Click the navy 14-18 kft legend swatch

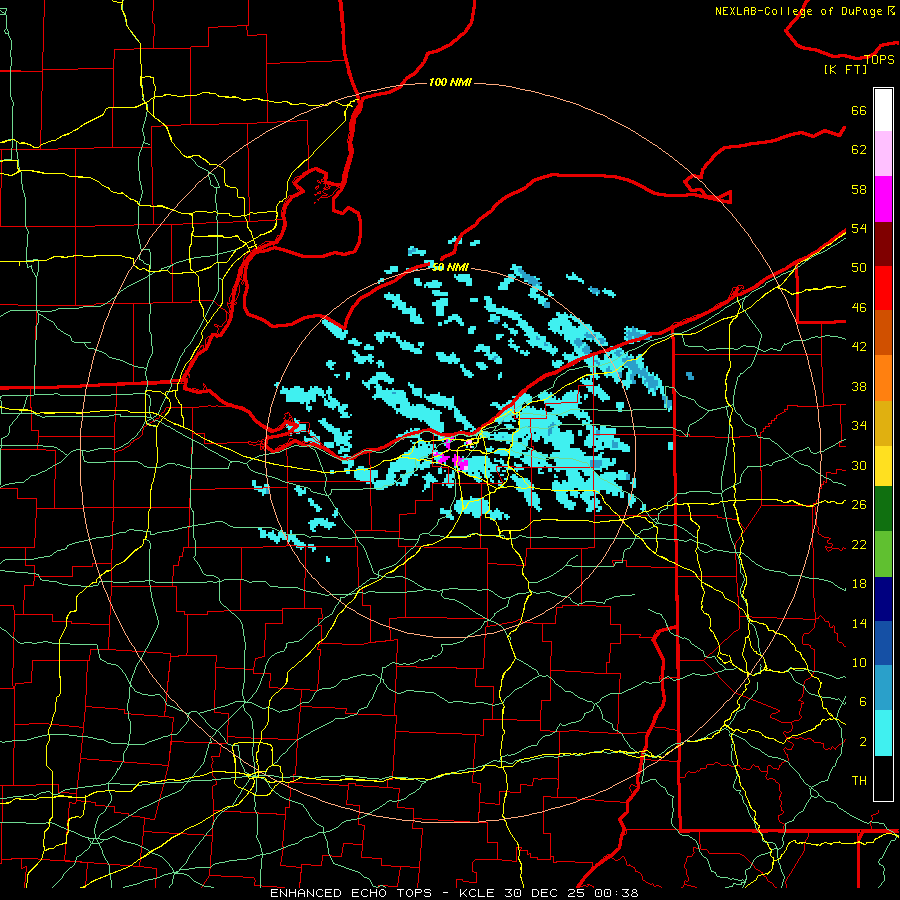tap(883, 599)
